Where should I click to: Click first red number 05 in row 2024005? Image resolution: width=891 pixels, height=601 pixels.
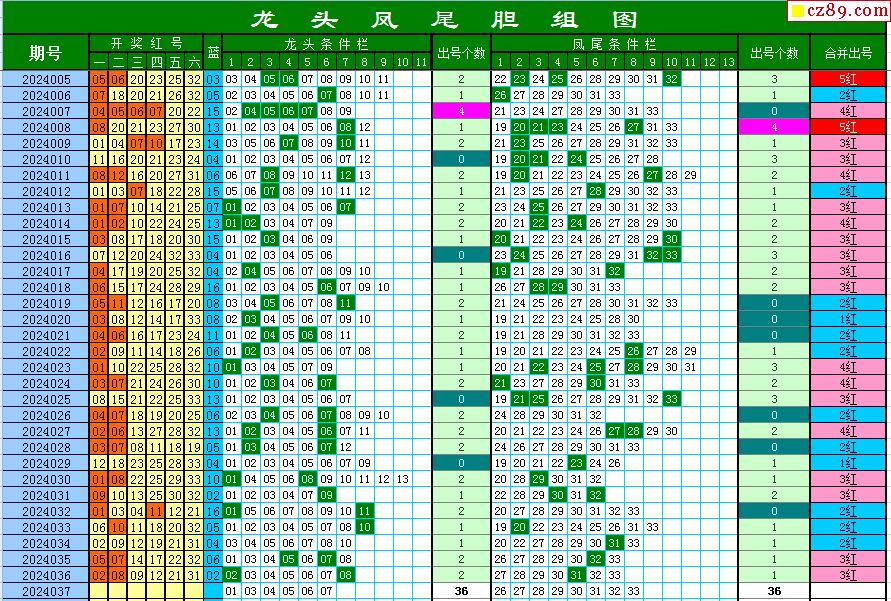tap(99, 80)
